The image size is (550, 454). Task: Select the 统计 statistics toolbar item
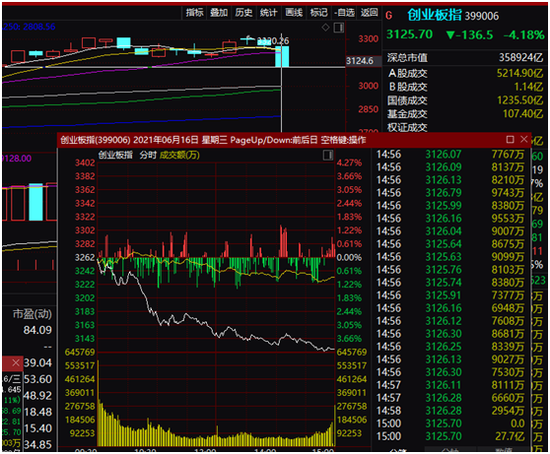tap(269, 13)
